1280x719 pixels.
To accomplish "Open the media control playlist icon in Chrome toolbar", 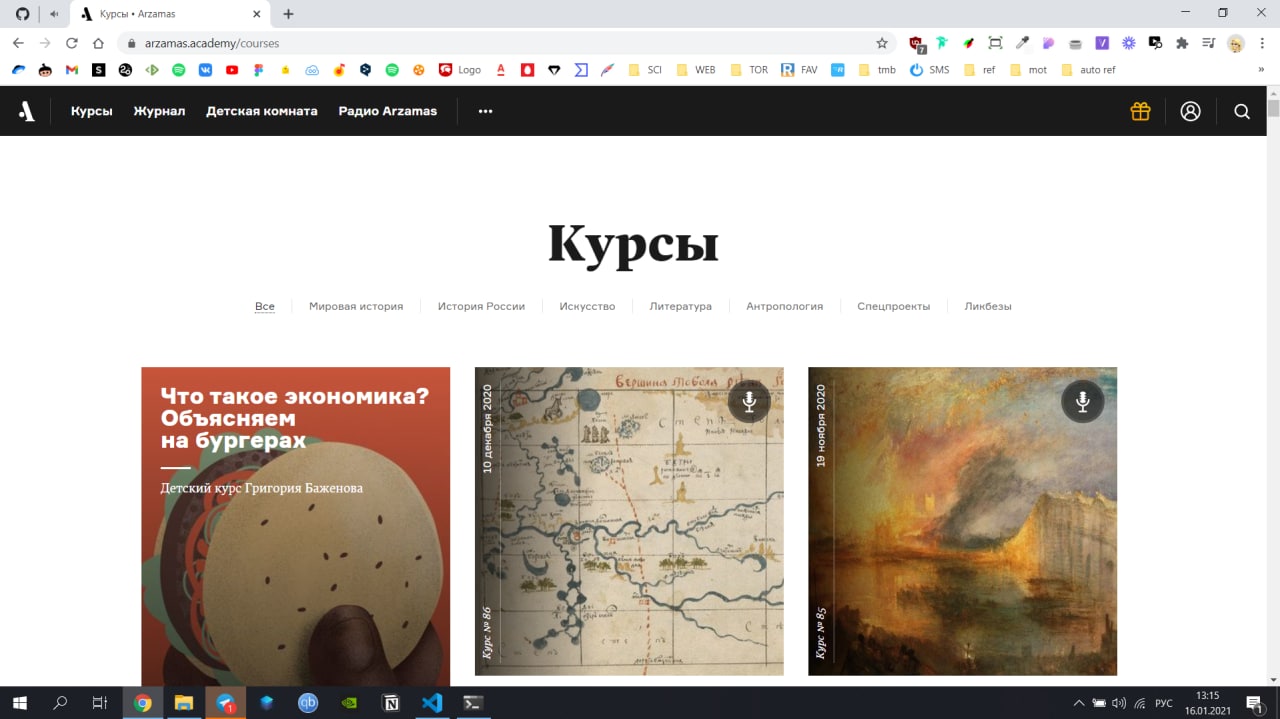I will (1209, 43).
